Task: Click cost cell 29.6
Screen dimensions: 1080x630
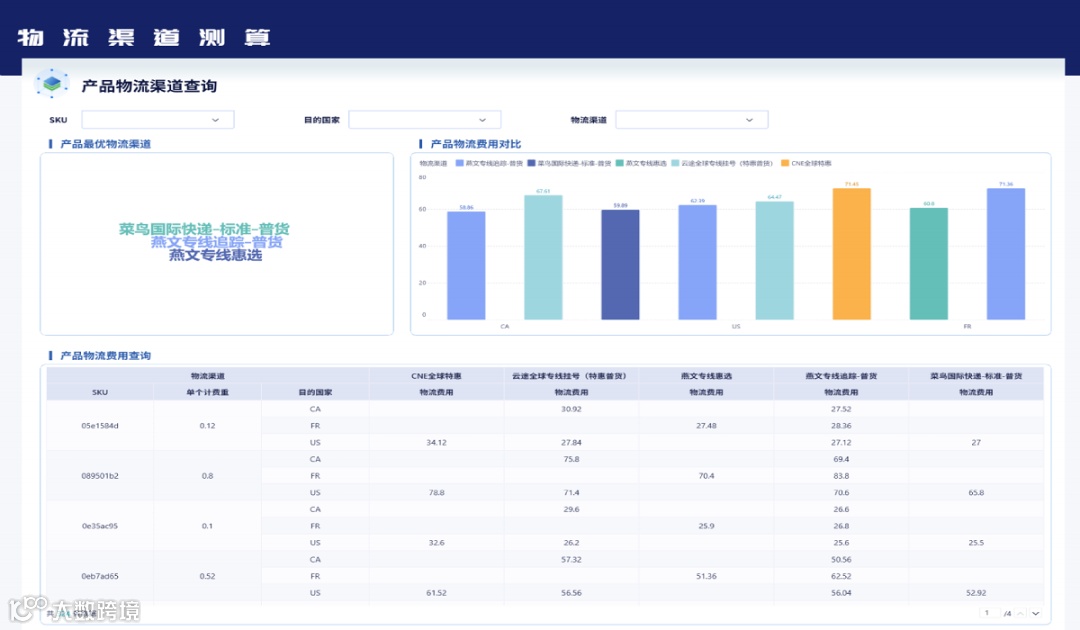Action: pos(572,510)
